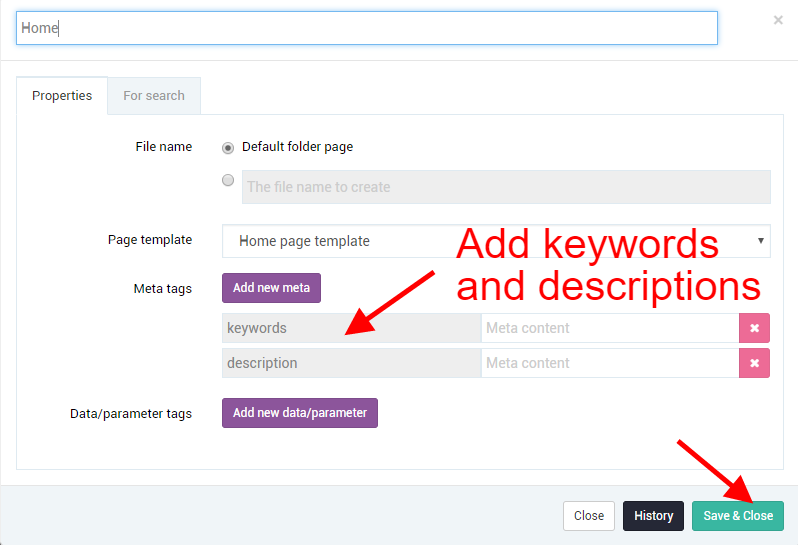This screenshot has height=545, width=798.
Task: Switch to the For search tab
Action: 154,96
